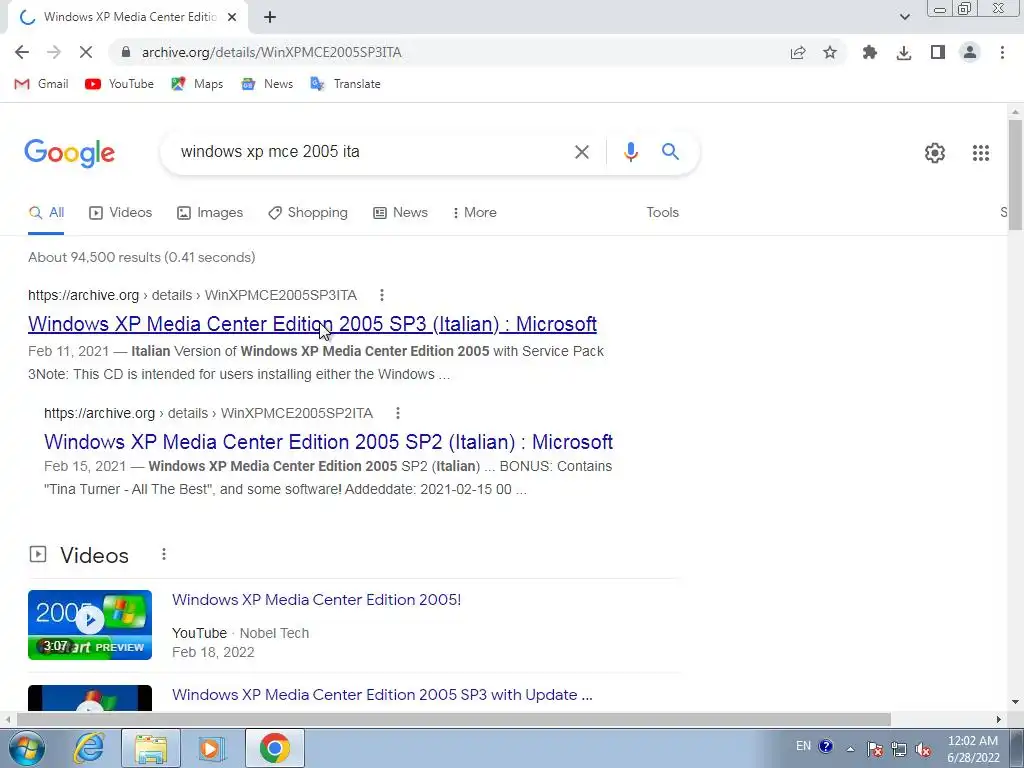This screenshot has width=1024, height=768.
Task: Share this page icon in address bar
Action: [797, 52]
